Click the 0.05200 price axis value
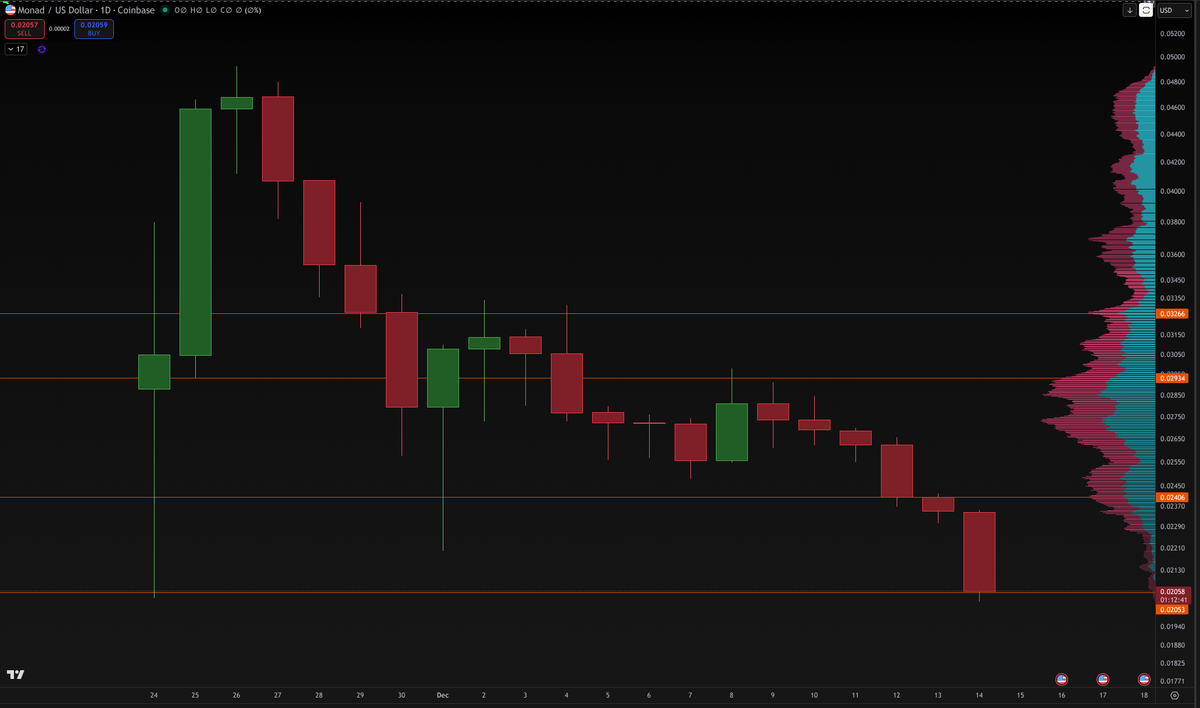The height and width of the screenshot is (708, 1200). (x=1172, y=33)
